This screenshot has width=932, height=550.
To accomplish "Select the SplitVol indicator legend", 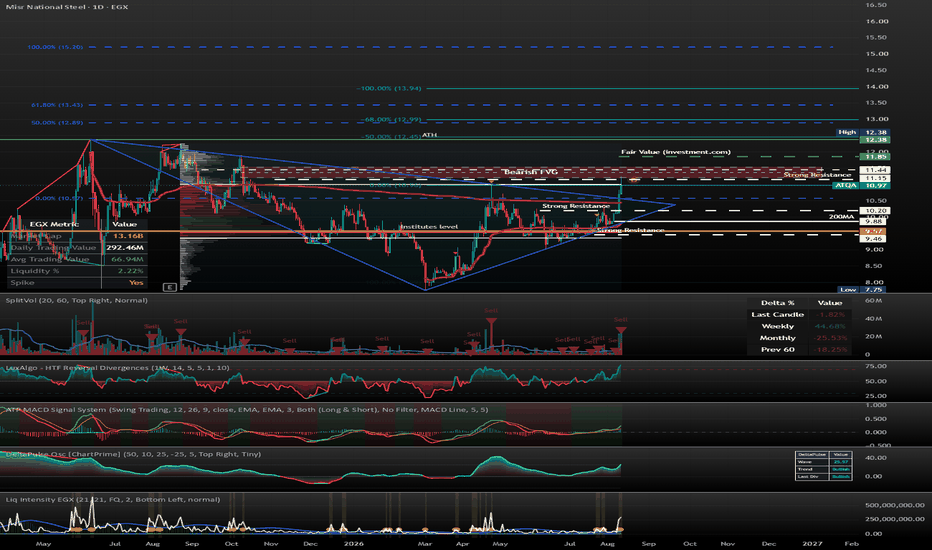I will point(77,300).
